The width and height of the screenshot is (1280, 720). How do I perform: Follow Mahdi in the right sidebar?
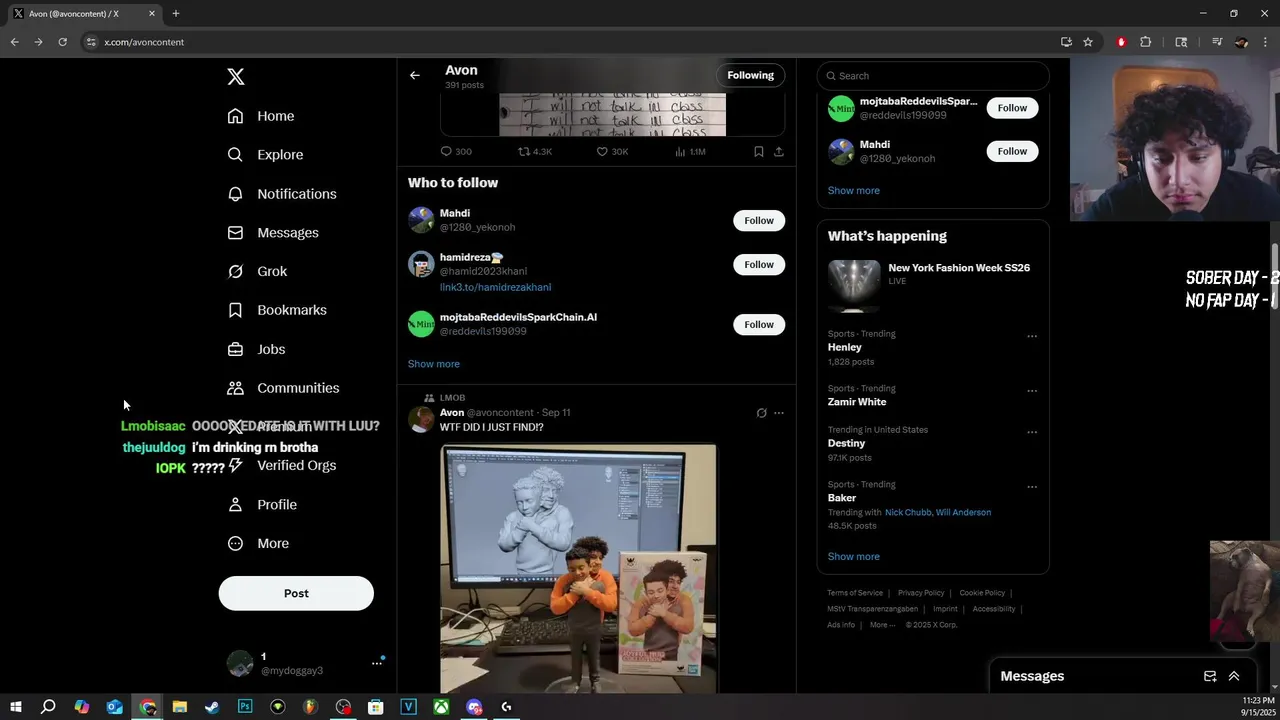pos(1012,151)
